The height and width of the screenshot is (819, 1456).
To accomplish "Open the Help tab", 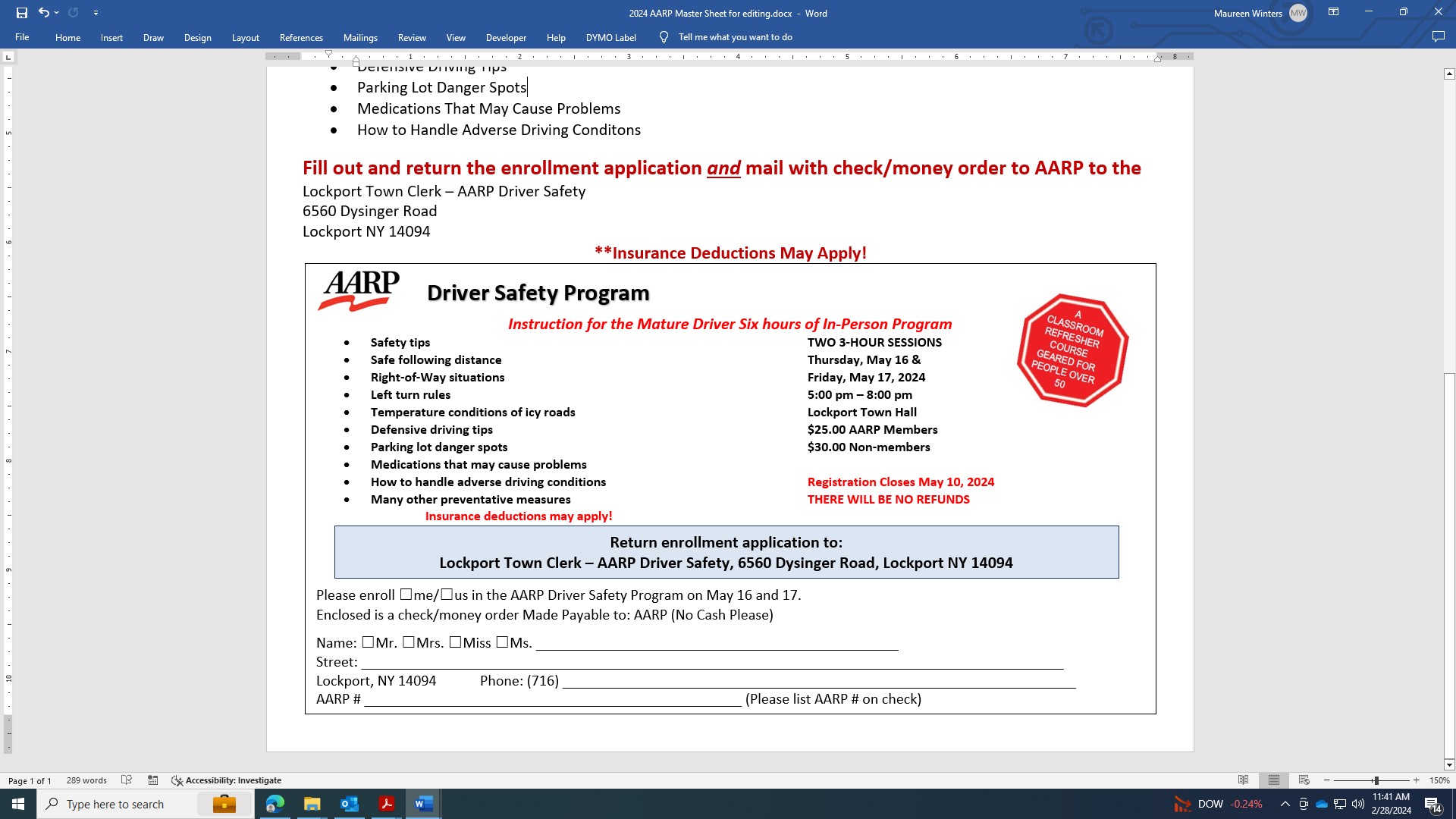I will point(556,37).
